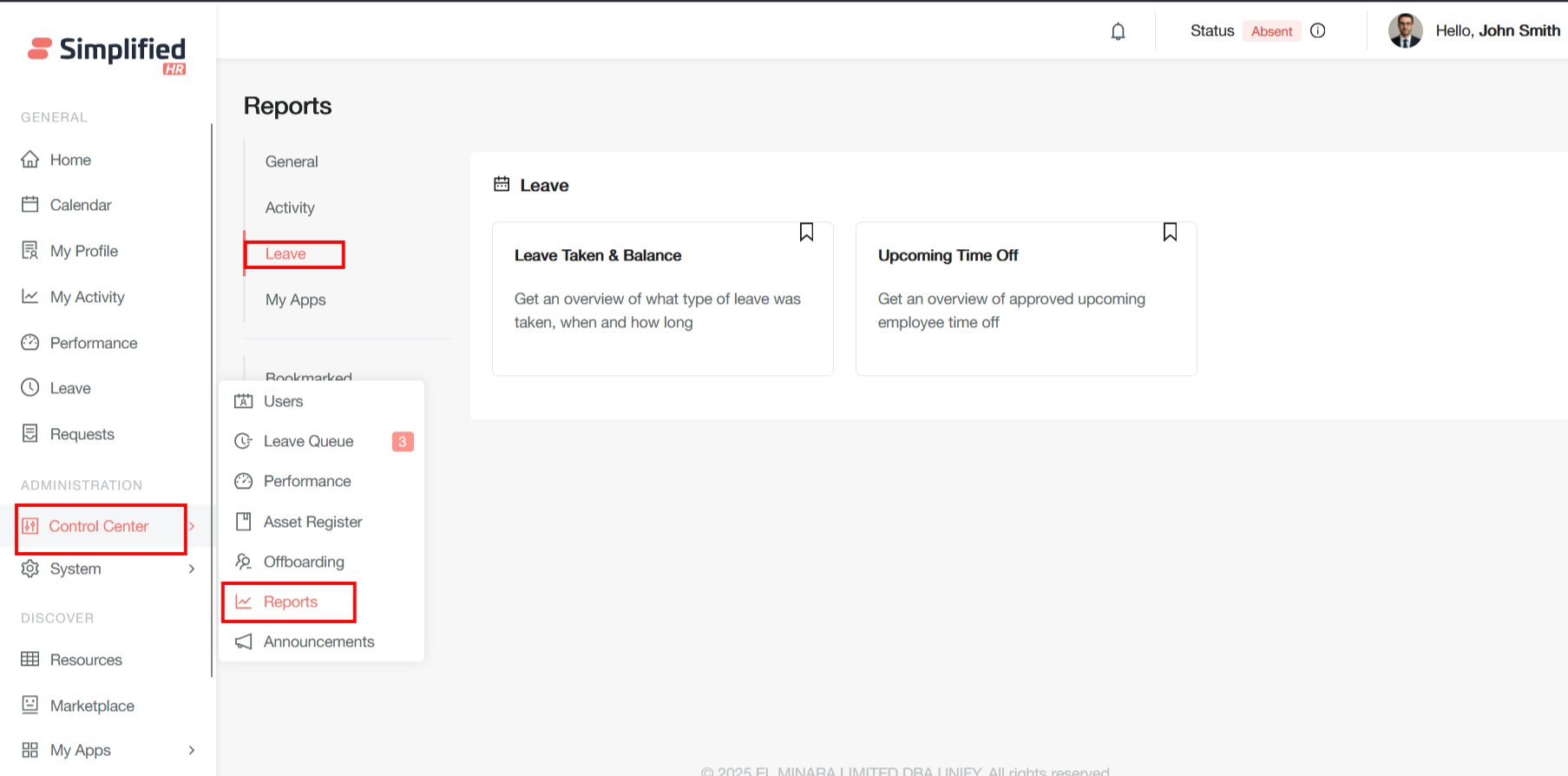Click the Calendar icon in sidebar
The width and height of the screenshot is (1568, 776).
pos(30,205)
